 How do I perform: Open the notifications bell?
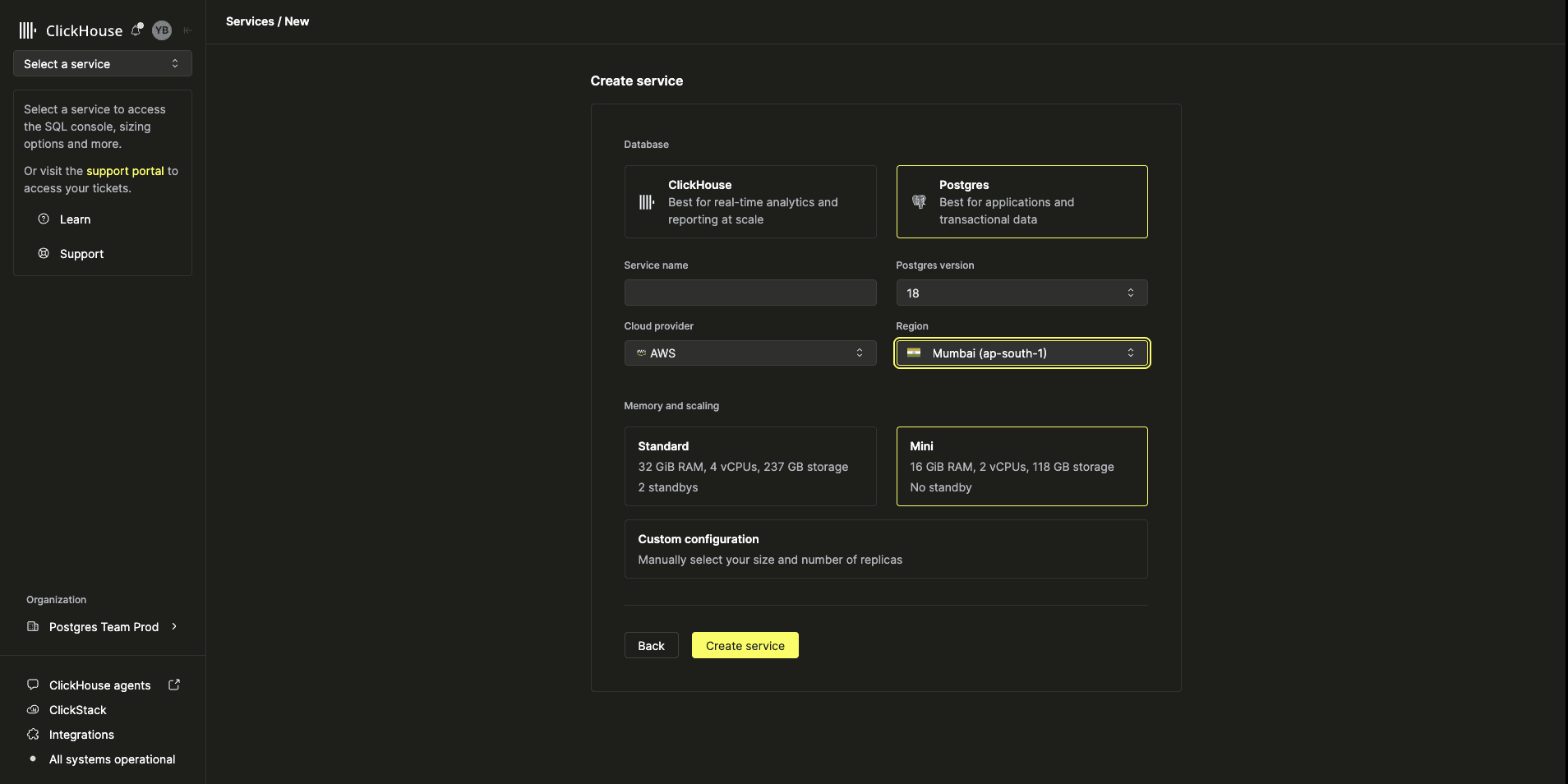point(137,30)
